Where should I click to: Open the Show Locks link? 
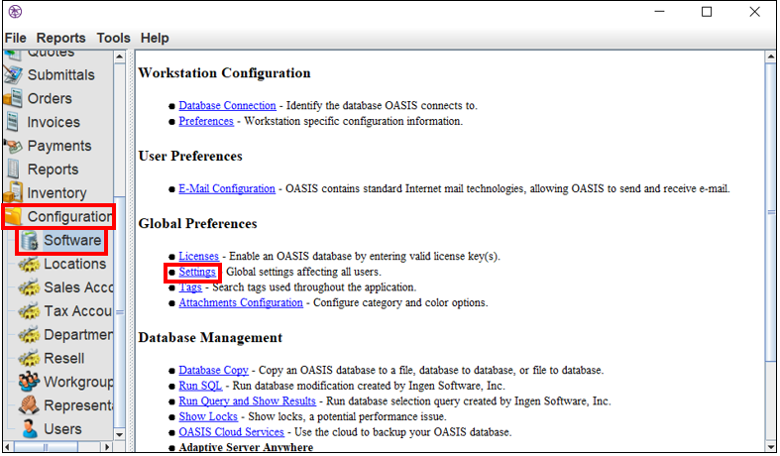click(x=208, y=416)
